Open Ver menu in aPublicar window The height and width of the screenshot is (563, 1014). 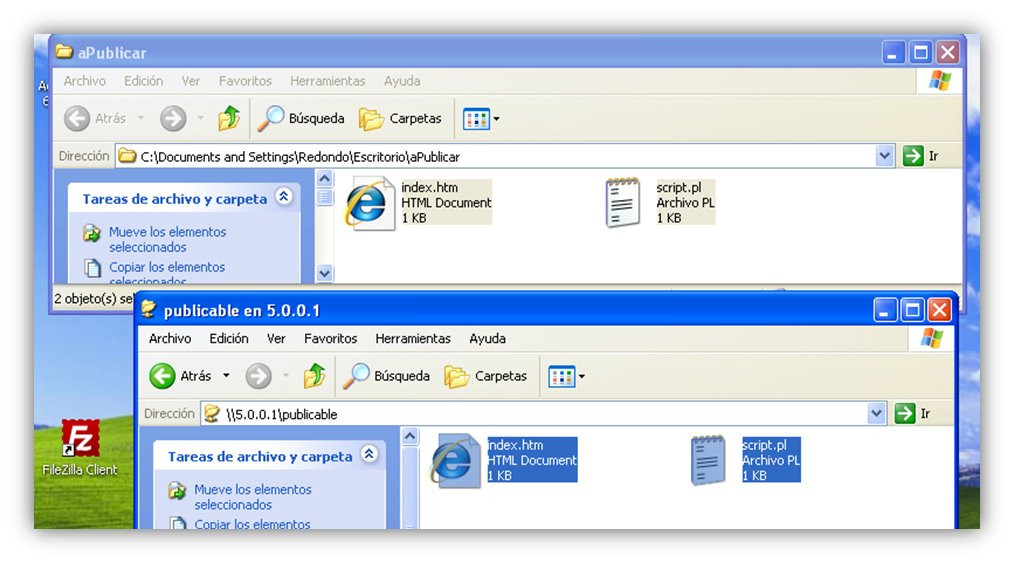191,81
